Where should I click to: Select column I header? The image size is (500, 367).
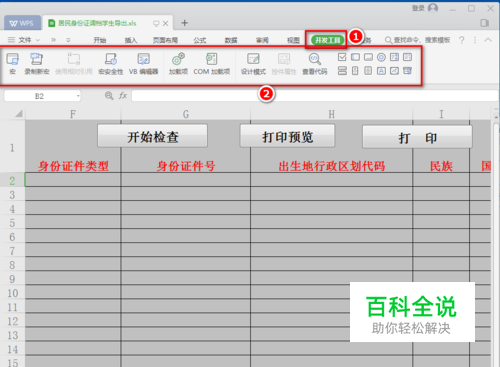[x=441, y=114]
